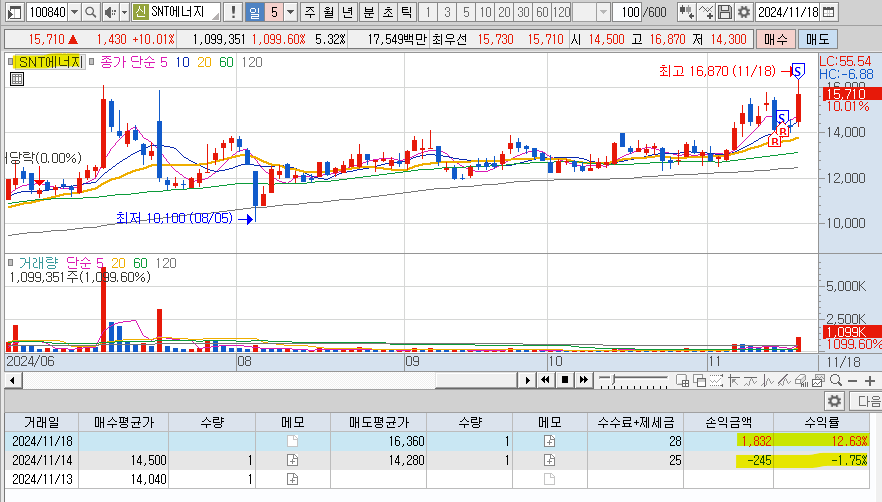Open sell memo icon for 2024/11/14

coord(550,460)
